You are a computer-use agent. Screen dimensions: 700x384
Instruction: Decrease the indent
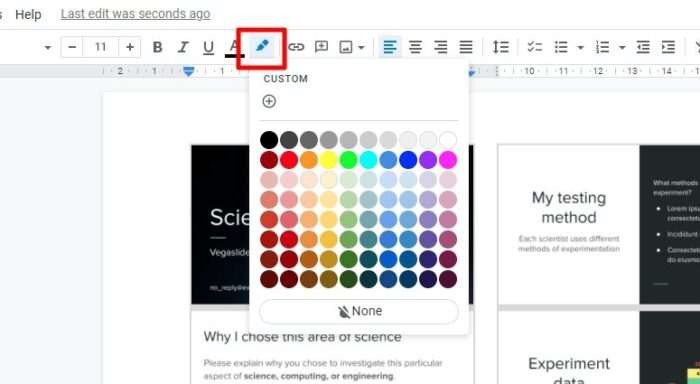click(643, 47)
